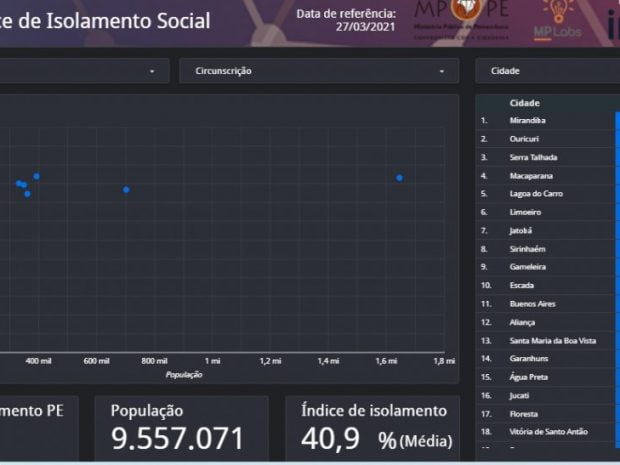Click the isolated data point between 600 and 800 mil
The width and height of the screenshot is (620, 465).
(x=126, y=189)
